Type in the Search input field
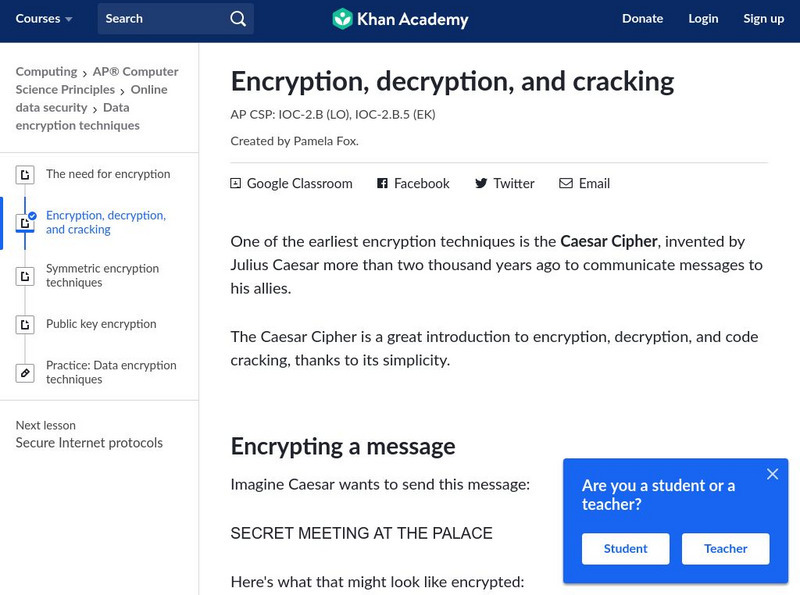Viewport: 800px width, 595px height. click(x=160, y=19)
